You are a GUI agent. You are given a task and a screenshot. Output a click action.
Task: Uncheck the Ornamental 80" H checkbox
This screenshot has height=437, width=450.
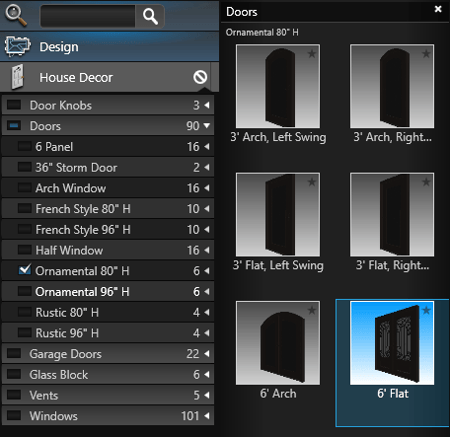coord(25,270)
